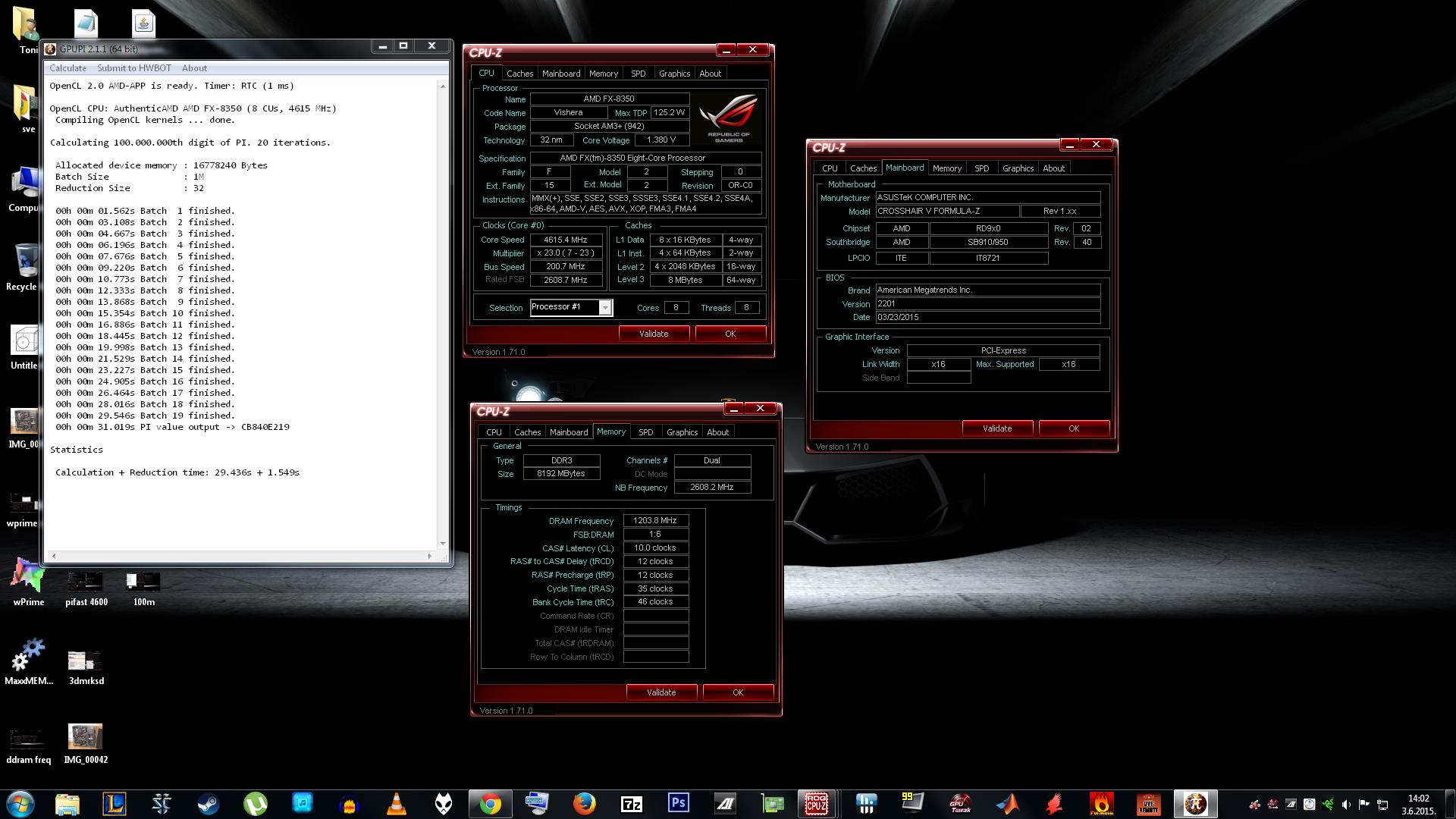Switch to SPD tab in top CPU-Z
Screen dimensions: 1456x819
point(638,74)
